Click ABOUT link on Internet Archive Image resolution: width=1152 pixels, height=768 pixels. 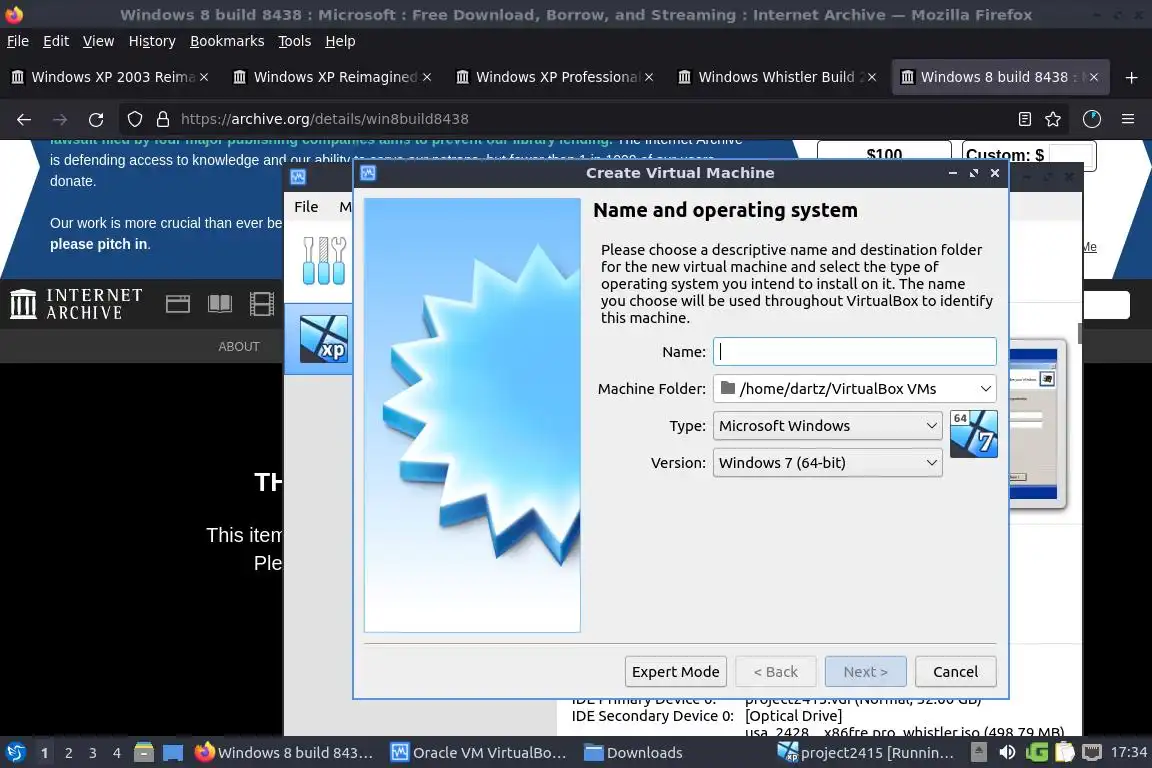click(239, 347)
